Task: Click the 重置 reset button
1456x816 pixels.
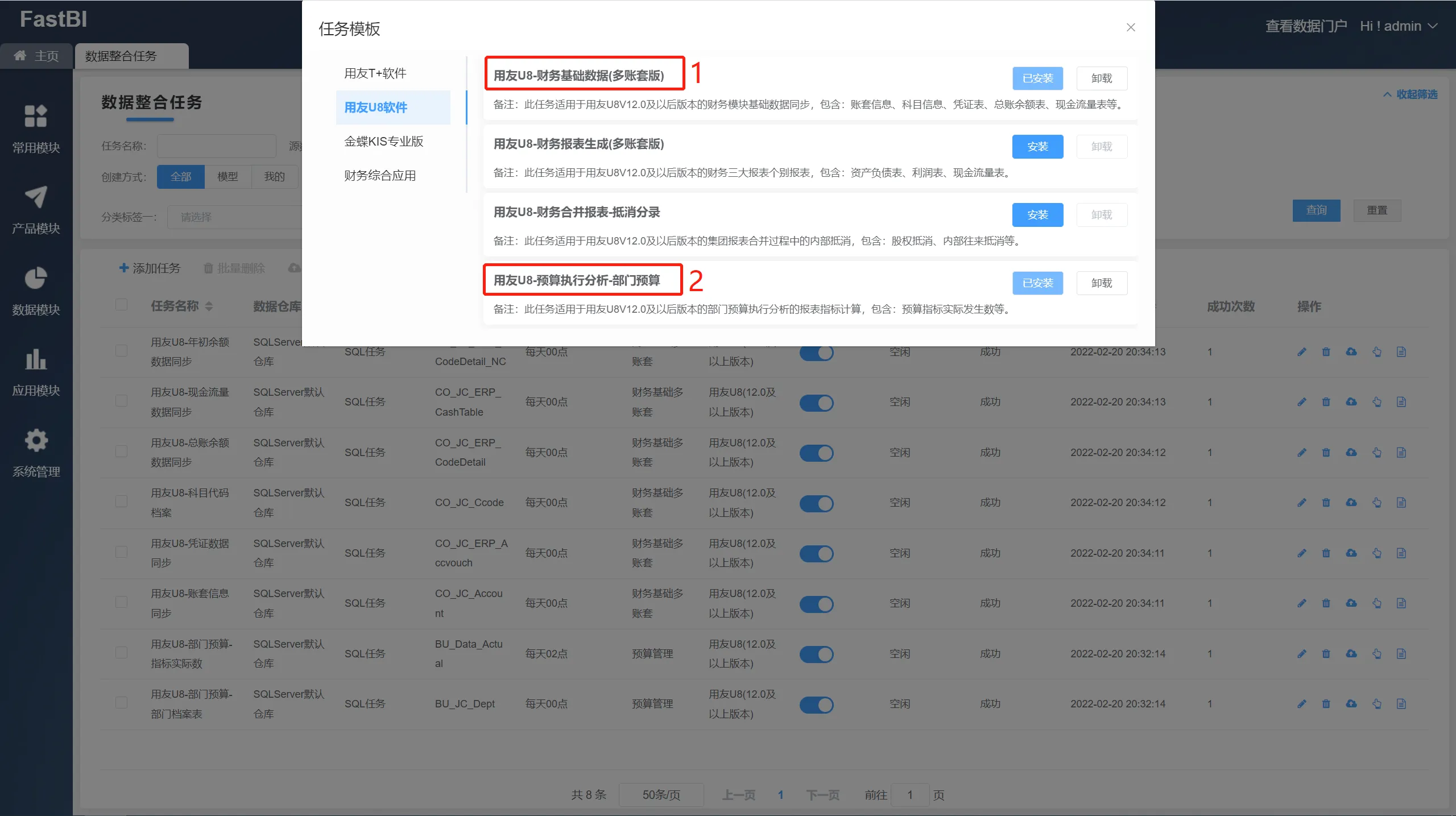Action: (1377, 210)
